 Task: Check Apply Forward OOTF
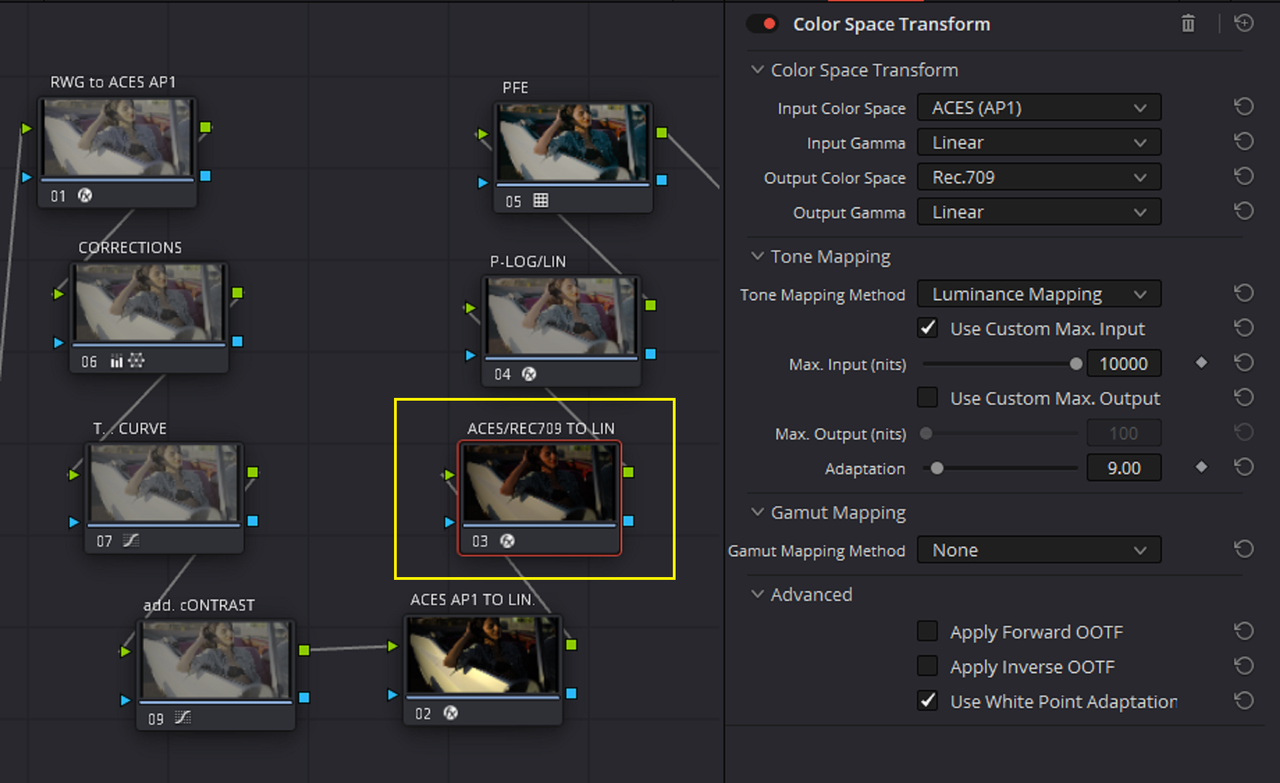(x=928, y=631)
